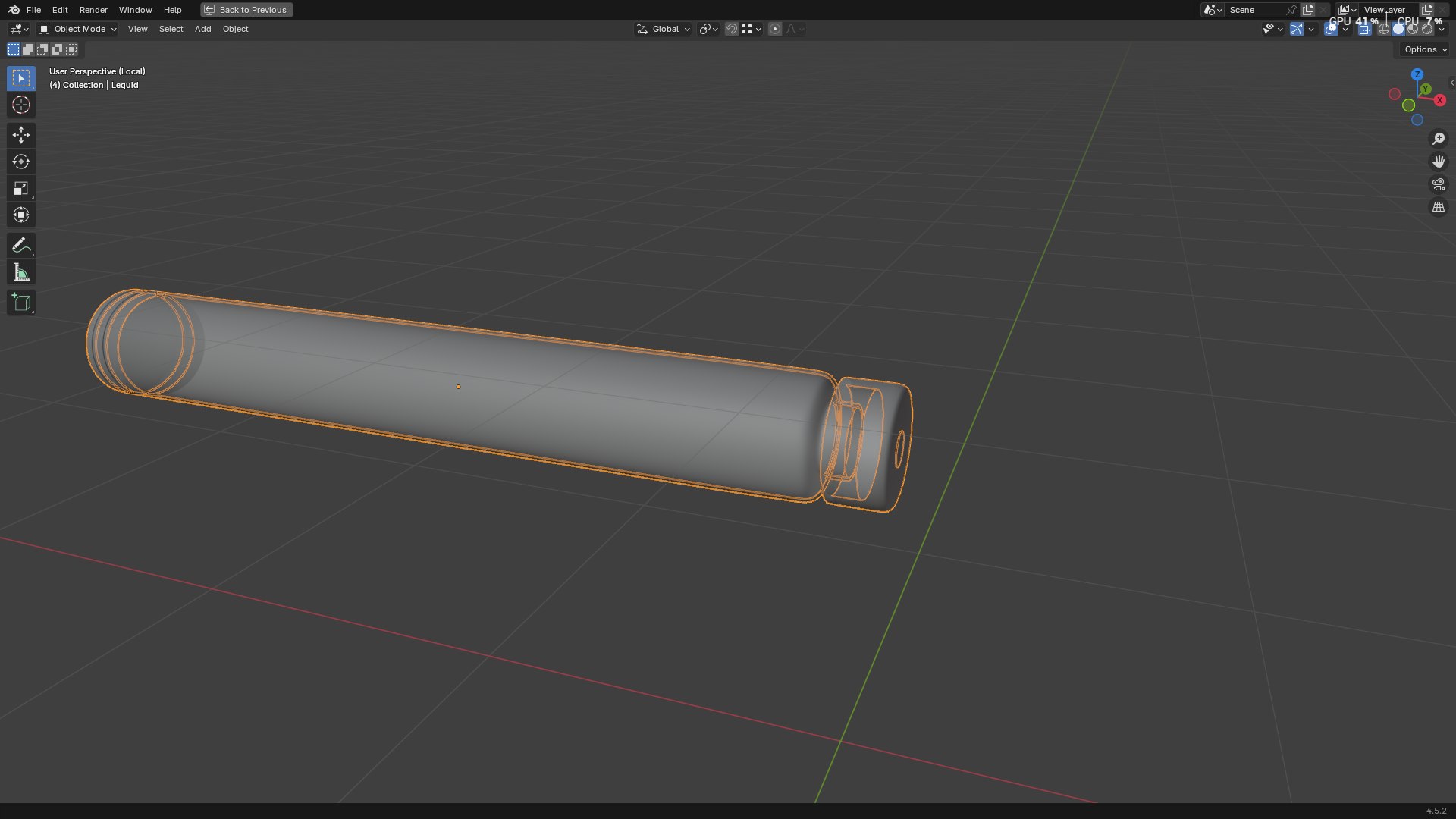Select the Move tool
This screenshot has height=819, width=1456.
[x=21, y=135]
